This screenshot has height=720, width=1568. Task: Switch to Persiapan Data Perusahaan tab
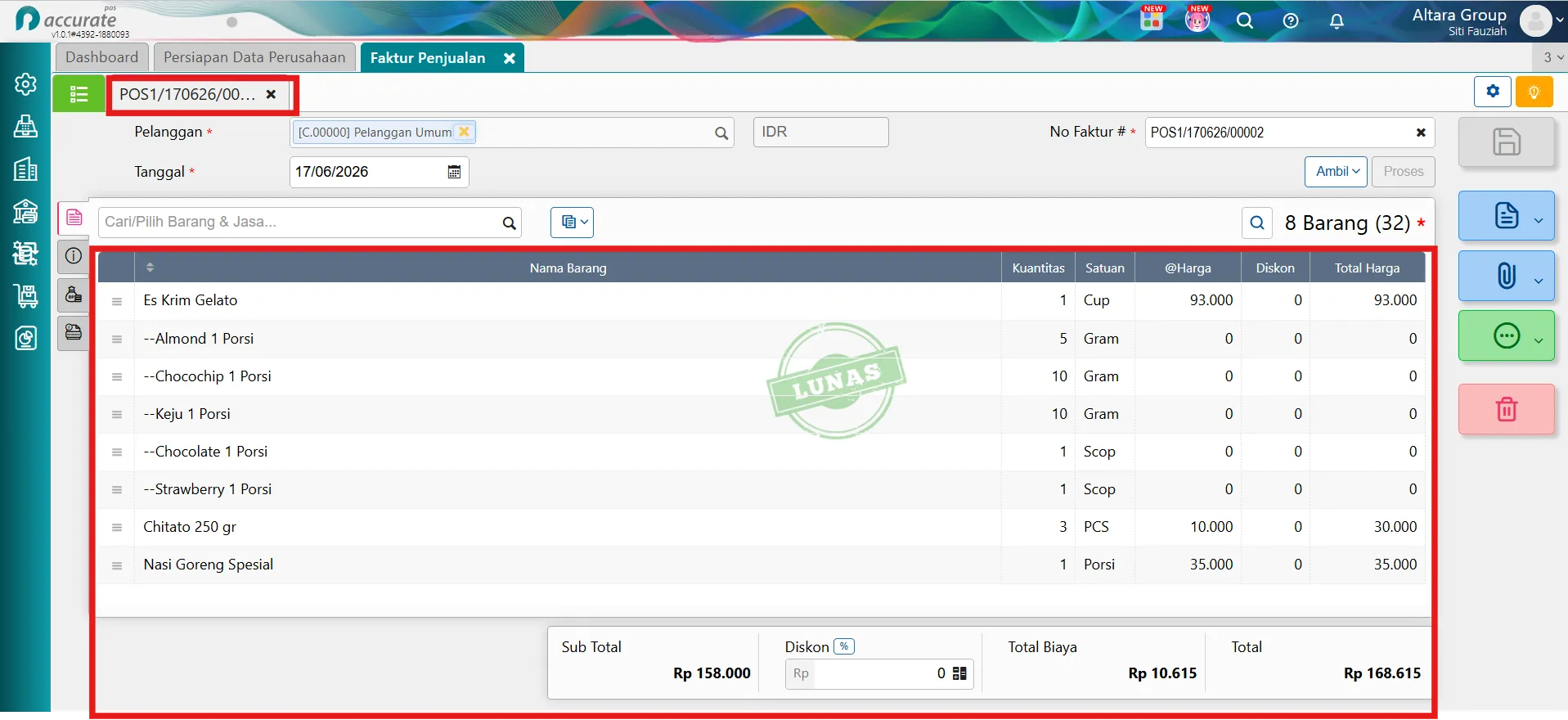point(254,57)
